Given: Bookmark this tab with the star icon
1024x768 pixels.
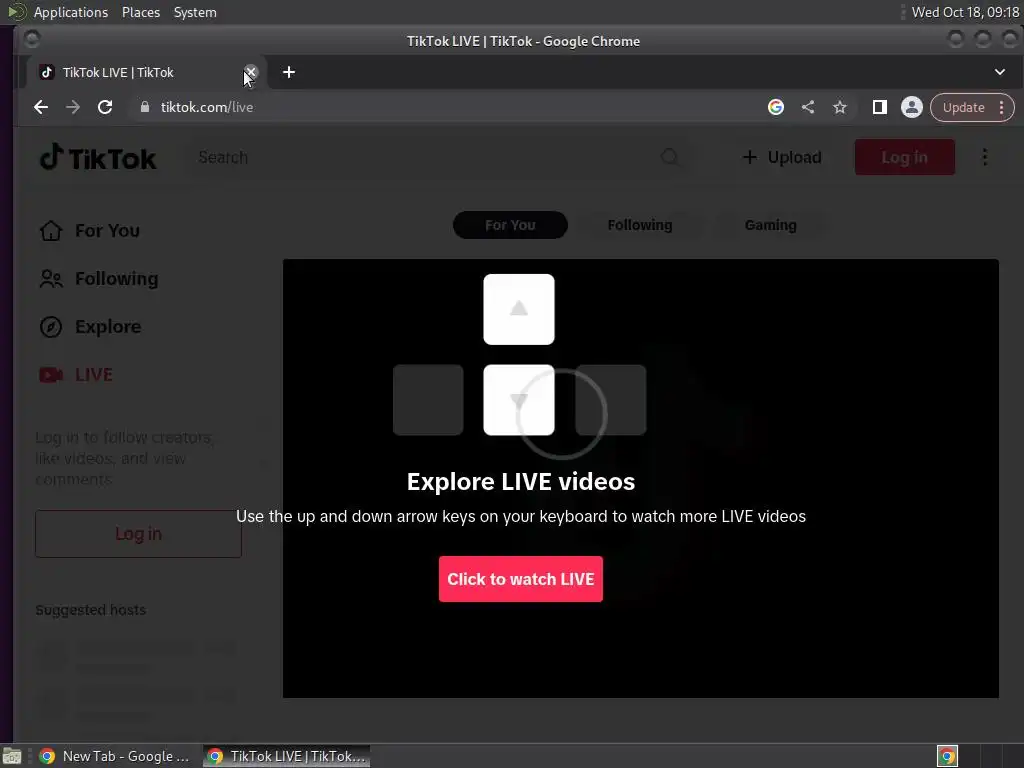Looking at the screenshot, I should 840,107.
